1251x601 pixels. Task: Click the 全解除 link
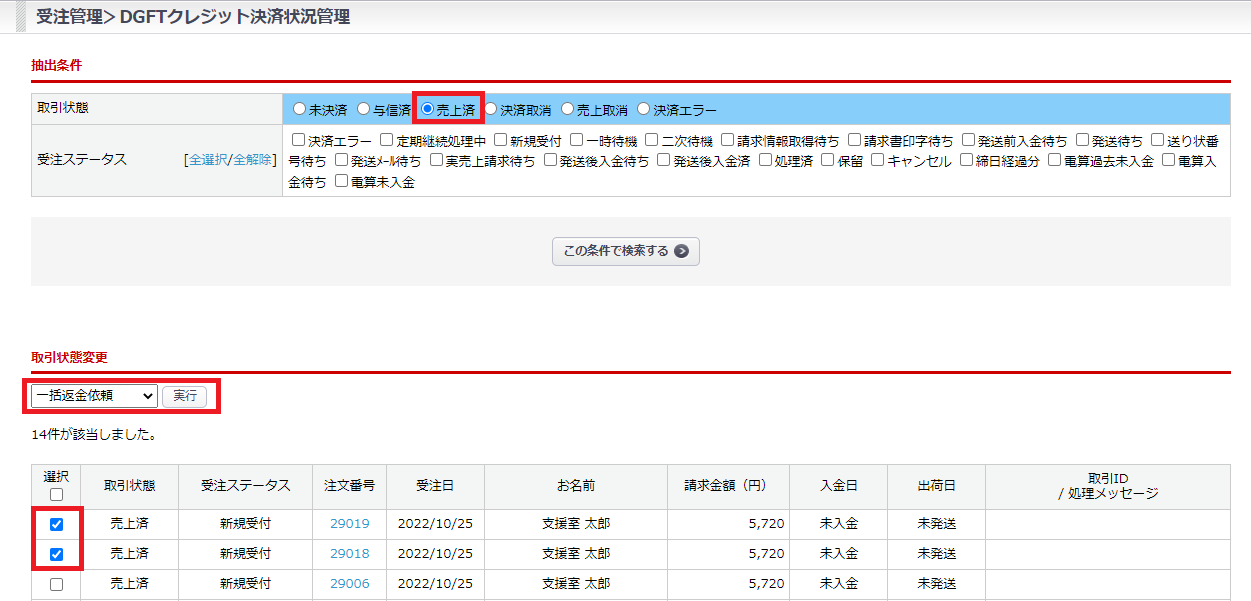pos(252,160)
